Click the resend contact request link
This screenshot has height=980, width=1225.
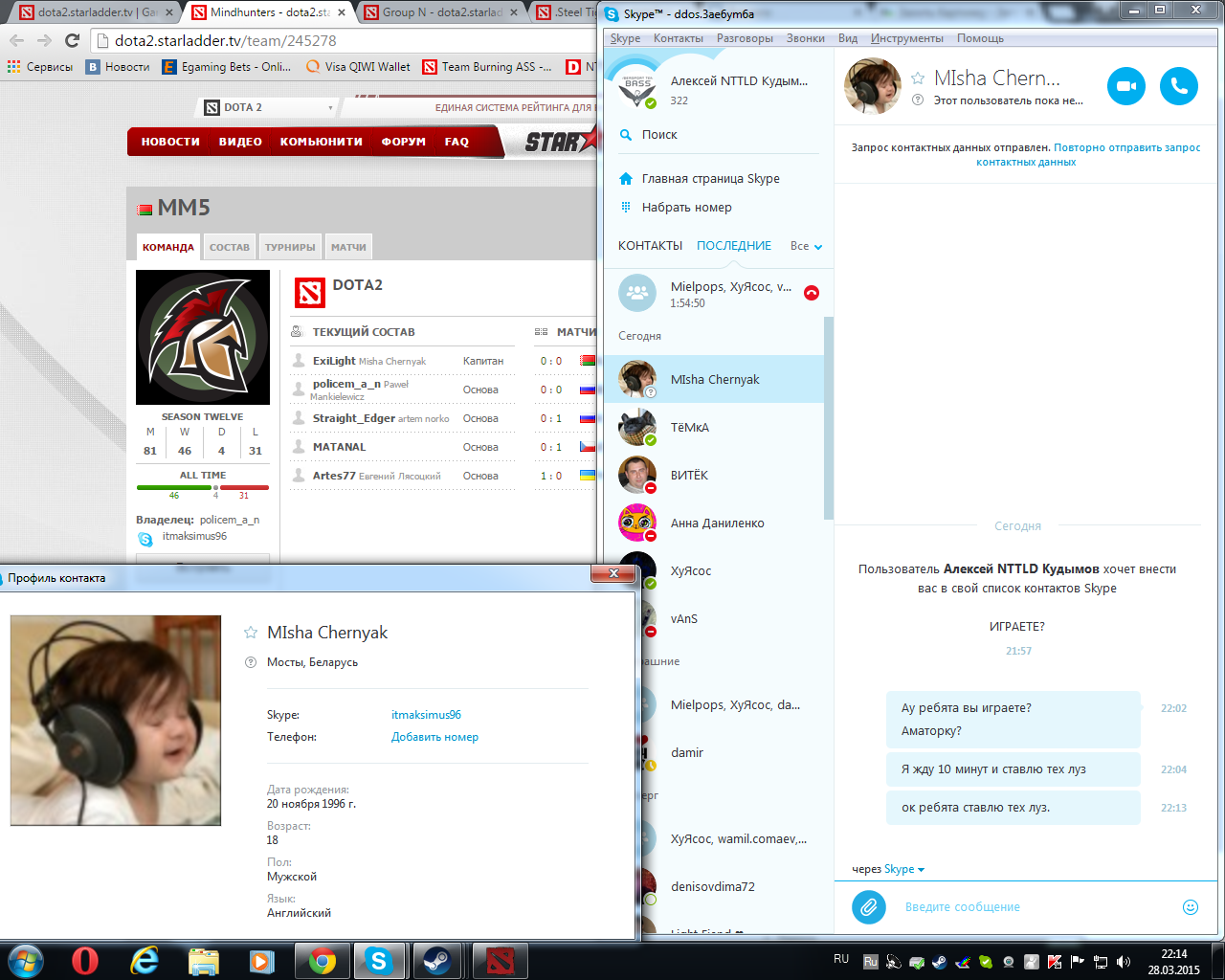[1088, 155]
